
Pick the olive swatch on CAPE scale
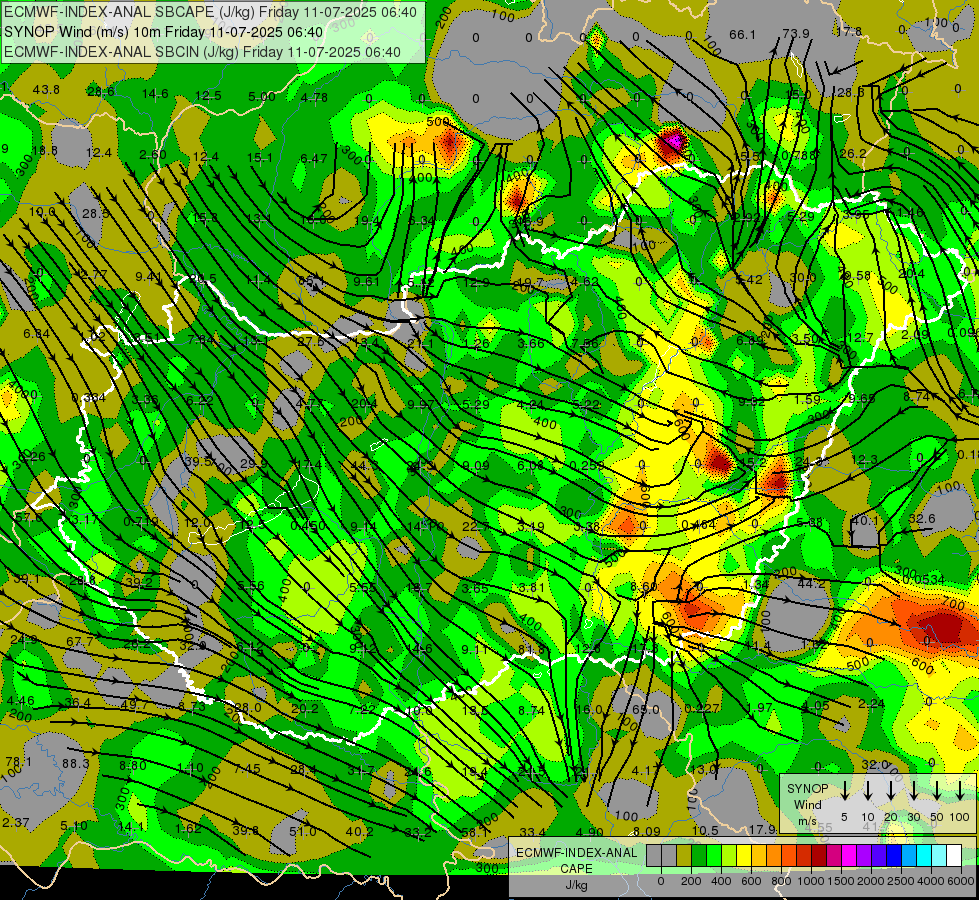click(x=684, y=856)
